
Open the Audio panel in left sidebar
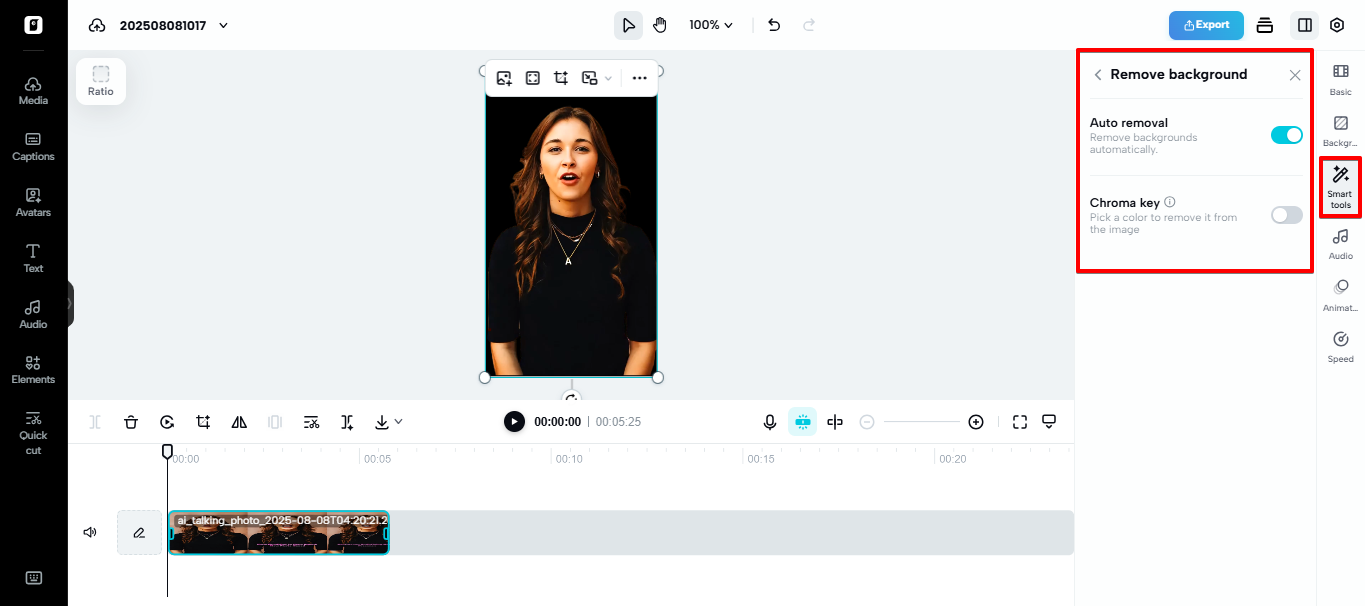click(x=33, y=314)
